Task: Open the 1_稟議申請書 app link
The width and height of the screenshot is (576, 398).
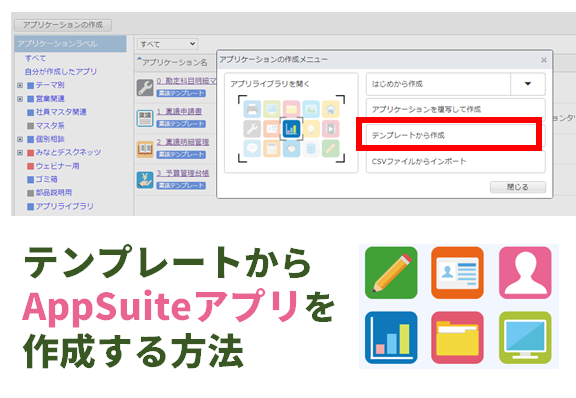Action: (179, 112)
